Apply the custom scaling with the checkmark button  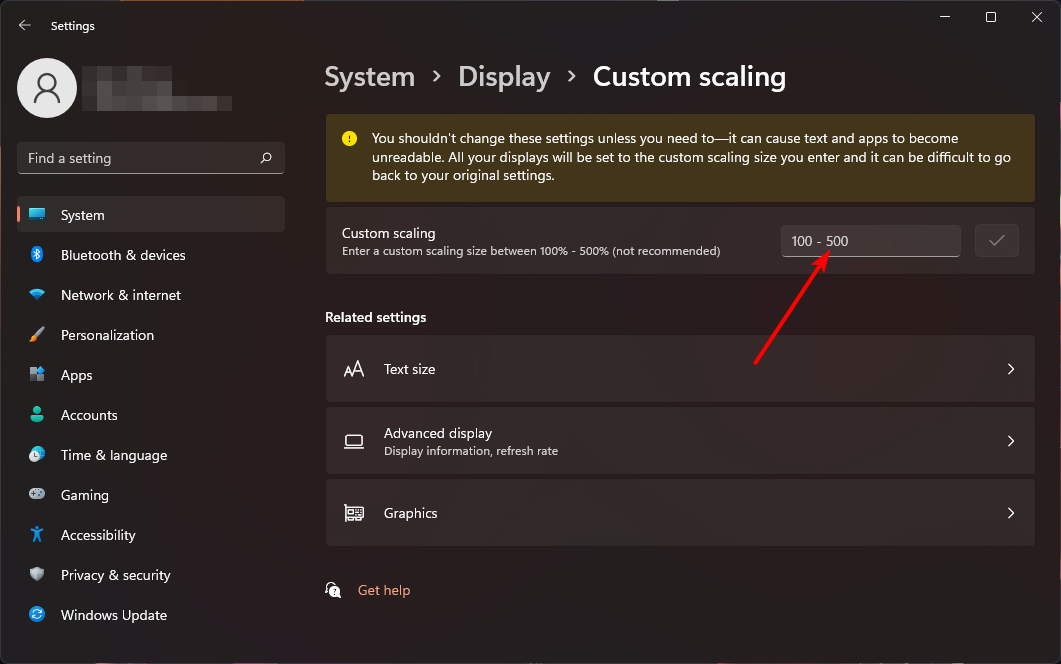point(996,240)
